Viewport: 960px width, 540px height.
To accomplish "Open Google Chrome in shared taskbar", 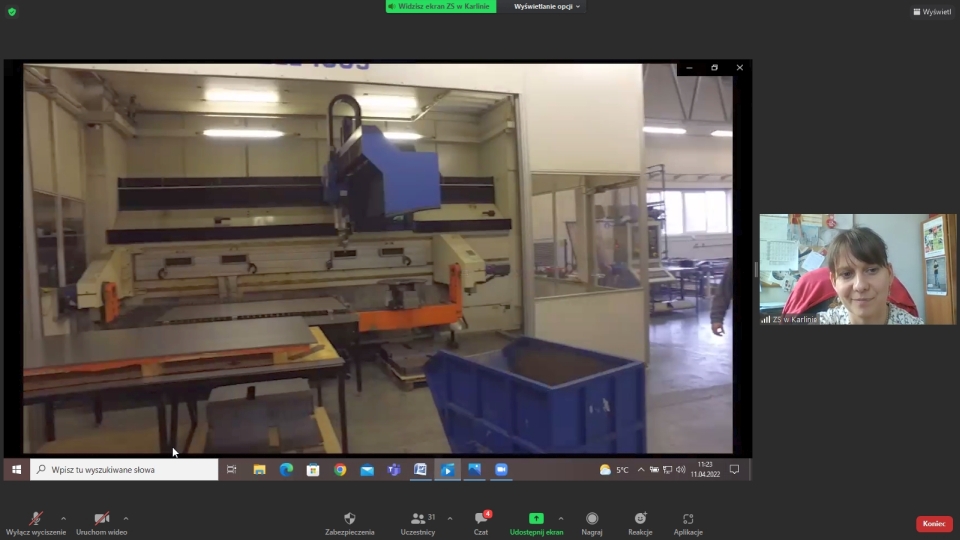I will (340, 470).
